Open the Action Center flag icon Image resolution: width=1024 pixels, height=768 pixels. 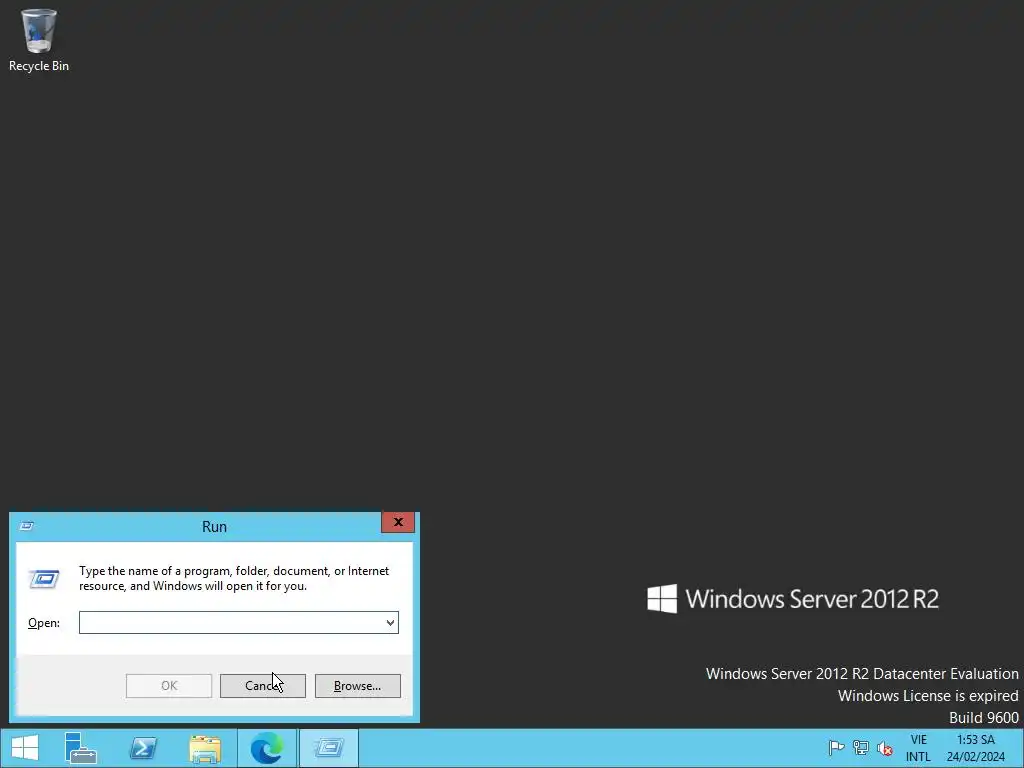(836, 748)
